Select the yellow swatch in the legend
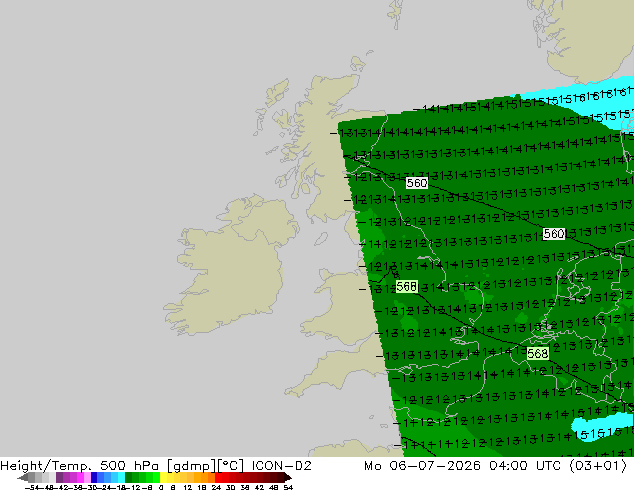Viewport: 634px width, 490px height. tap(163, 477)
